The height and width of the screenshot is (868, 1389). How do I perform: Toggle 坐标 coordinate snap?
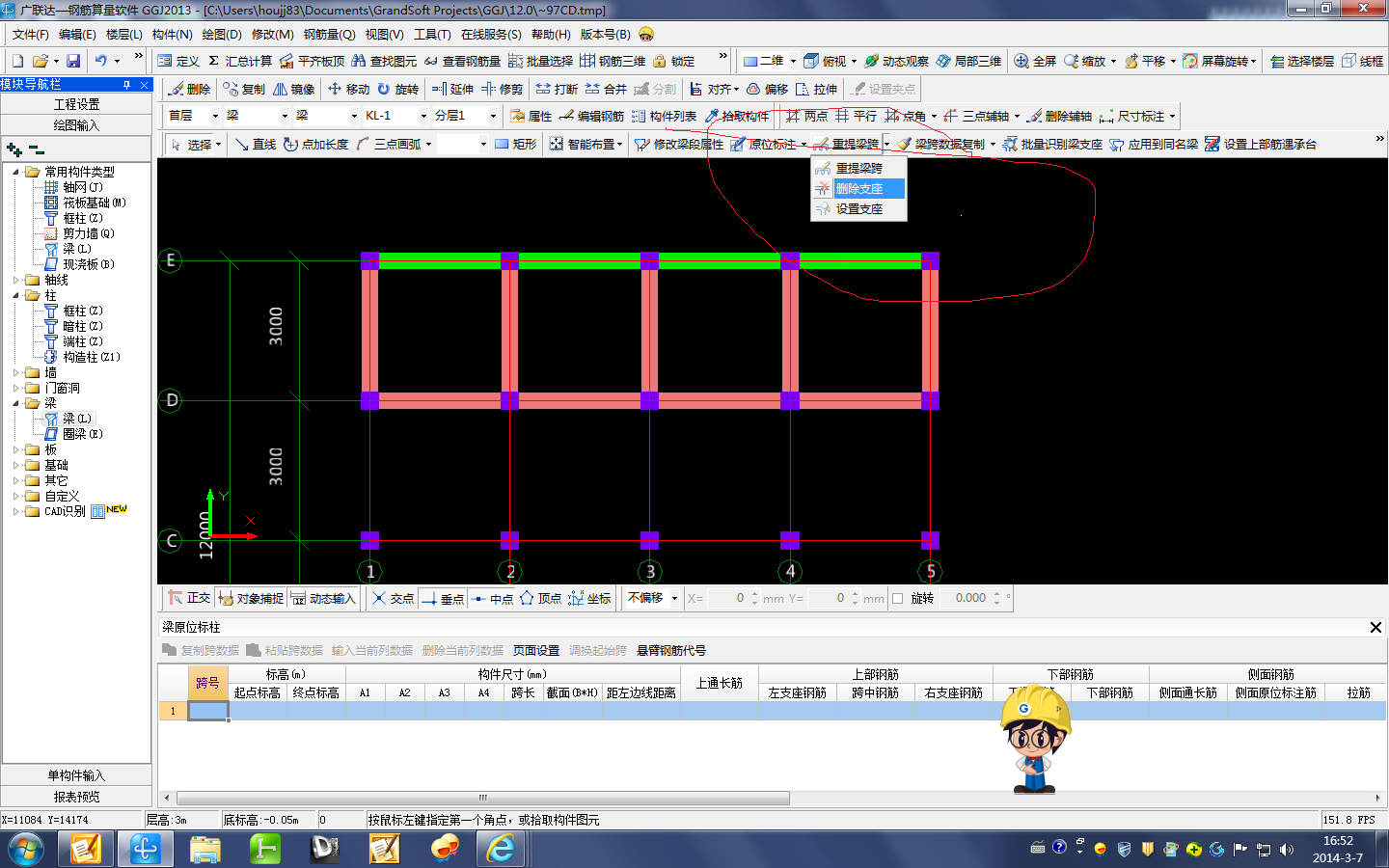[x=589, y=598]
